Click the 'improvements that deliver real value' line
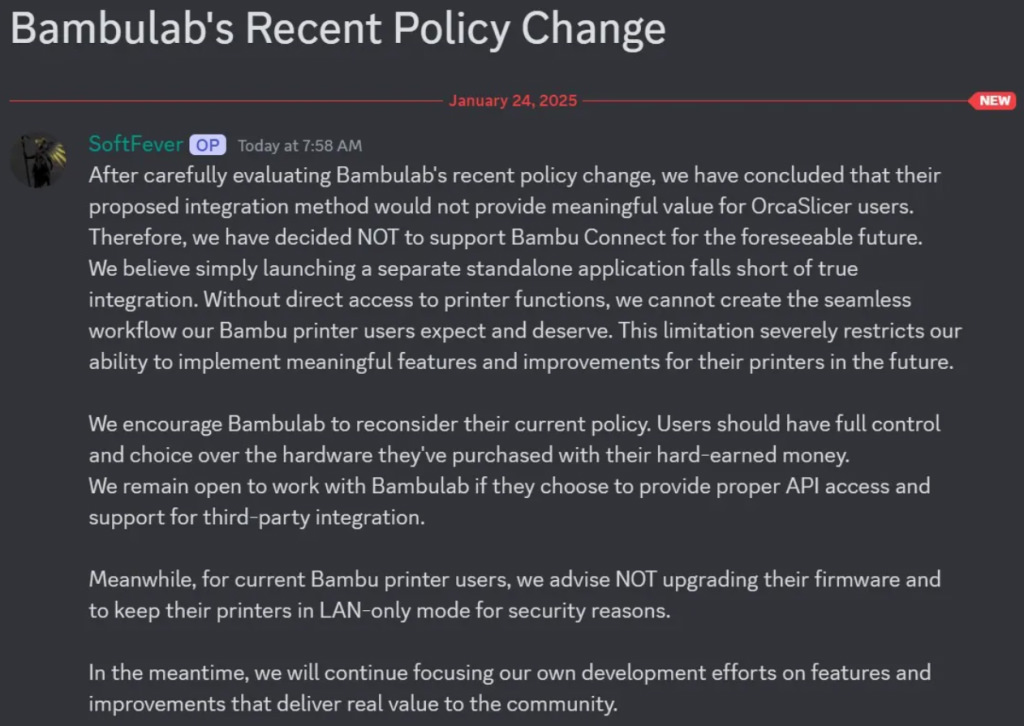 pos(353,704)
